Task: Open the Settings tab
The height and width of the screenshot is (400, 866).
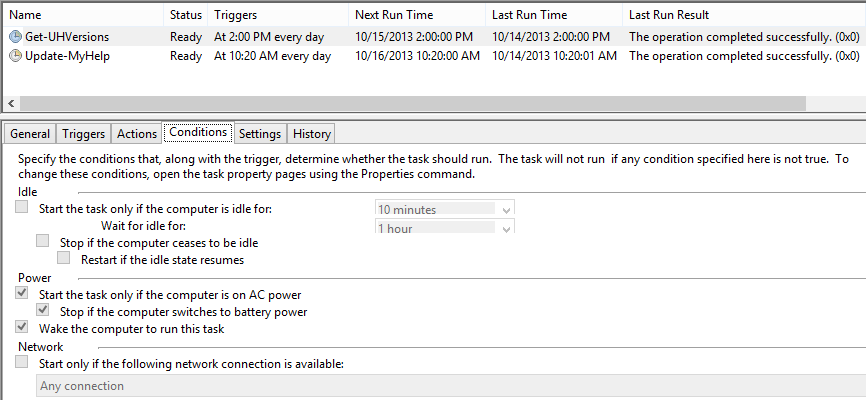Action: click(x=260, y=134)
